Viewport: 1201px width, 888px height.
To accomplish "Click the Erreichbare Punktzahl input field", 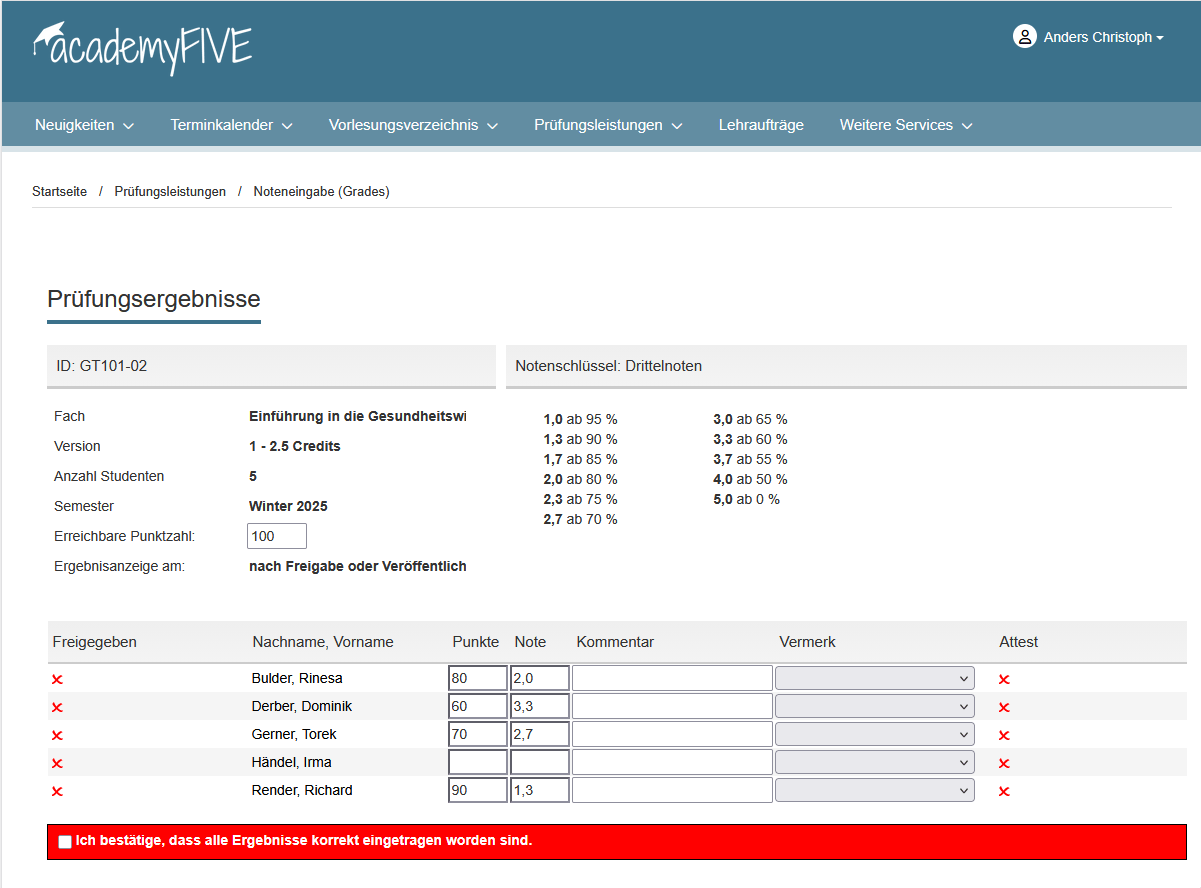I will click(x=276, y=536).
